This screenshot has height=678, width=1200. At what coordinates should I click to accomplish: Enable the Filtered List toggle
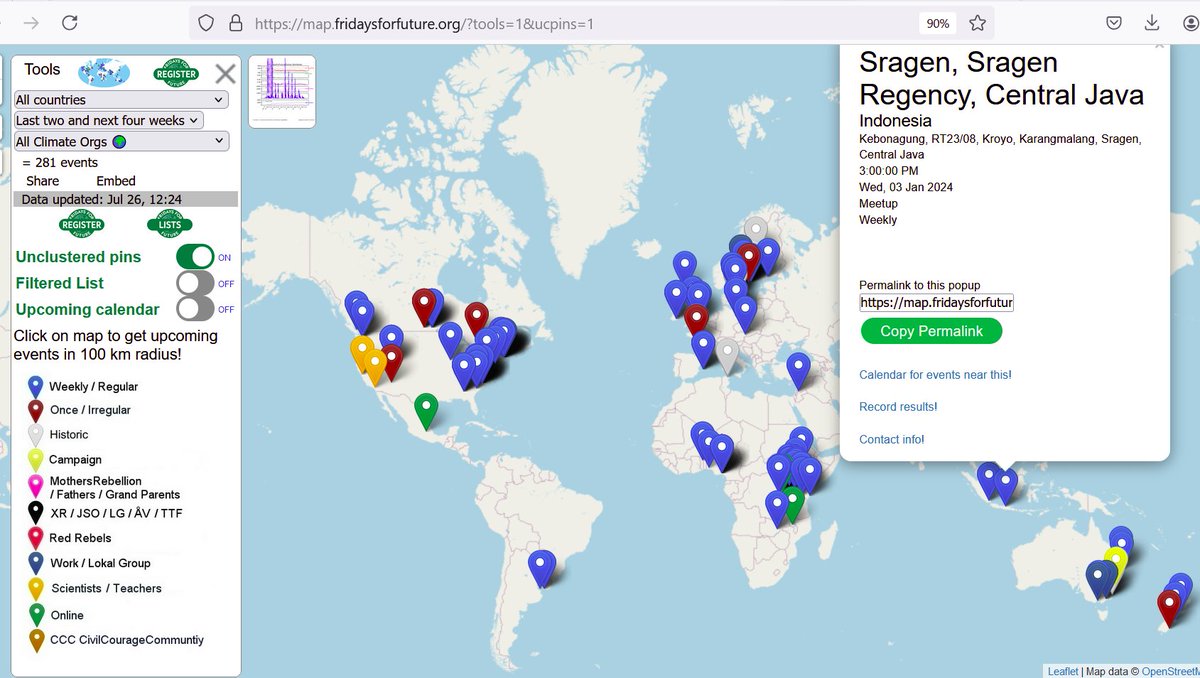[196, 283]
